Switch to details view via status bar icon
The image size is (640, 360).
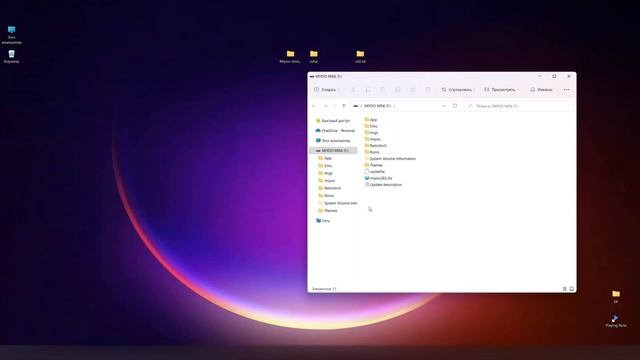coord(564,289)
